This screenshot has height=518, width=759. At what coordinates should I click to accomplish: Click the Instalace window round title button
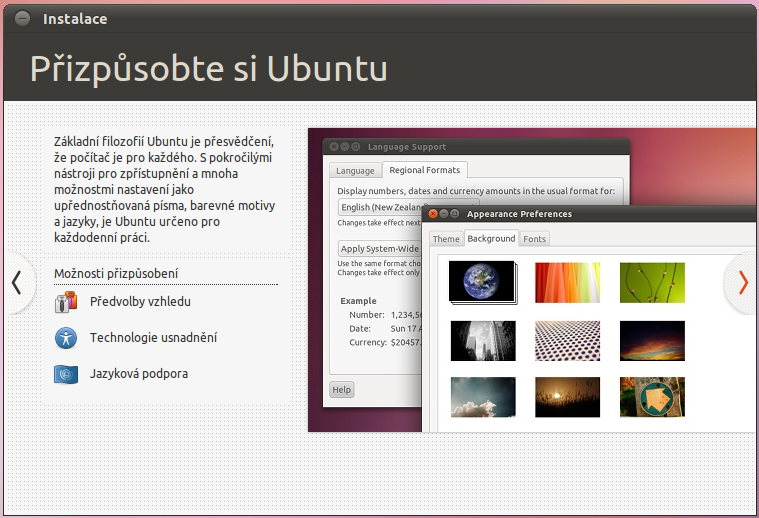22,18
